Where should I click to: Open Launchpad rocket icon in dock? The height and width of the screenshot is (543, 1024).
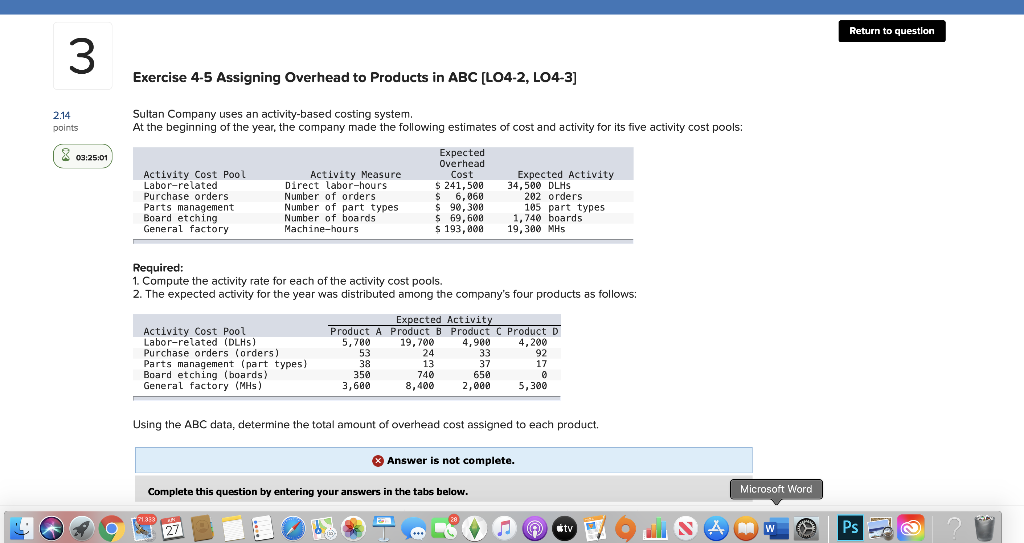pyautogui.click(x=82, y=528)
